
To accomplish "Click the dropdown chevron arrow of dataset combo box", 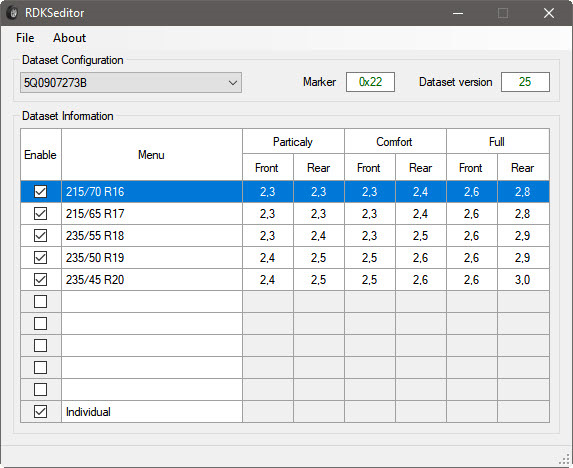I will pyautogui.click(x=233, y=83).
